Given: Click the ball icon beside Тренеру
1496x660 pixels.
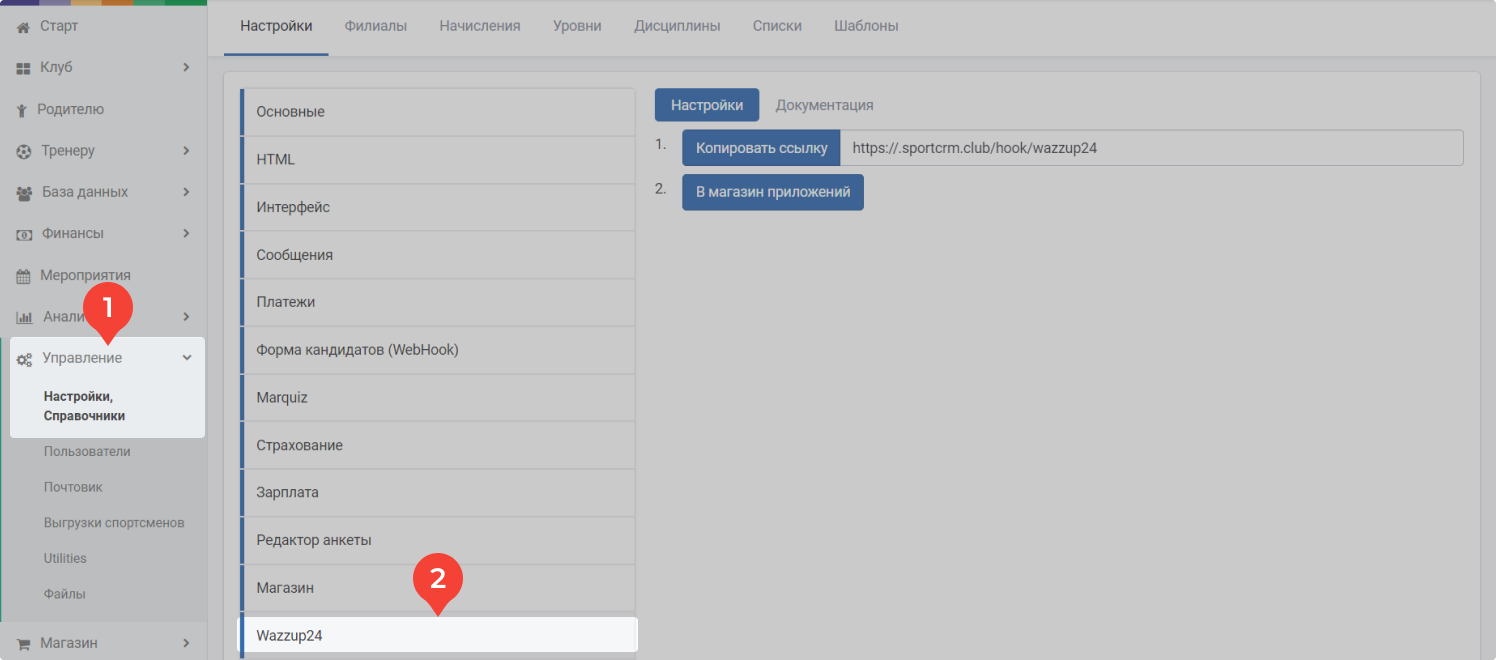Looking at the screenshot, I should (x=24, y=151).
